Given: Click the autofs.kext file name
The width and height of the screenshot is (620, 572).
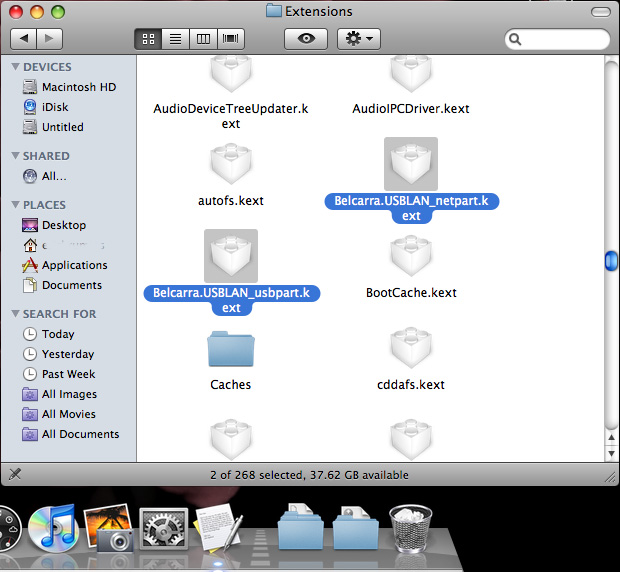Looking at the screenshot, I should (x=231, y=201).
